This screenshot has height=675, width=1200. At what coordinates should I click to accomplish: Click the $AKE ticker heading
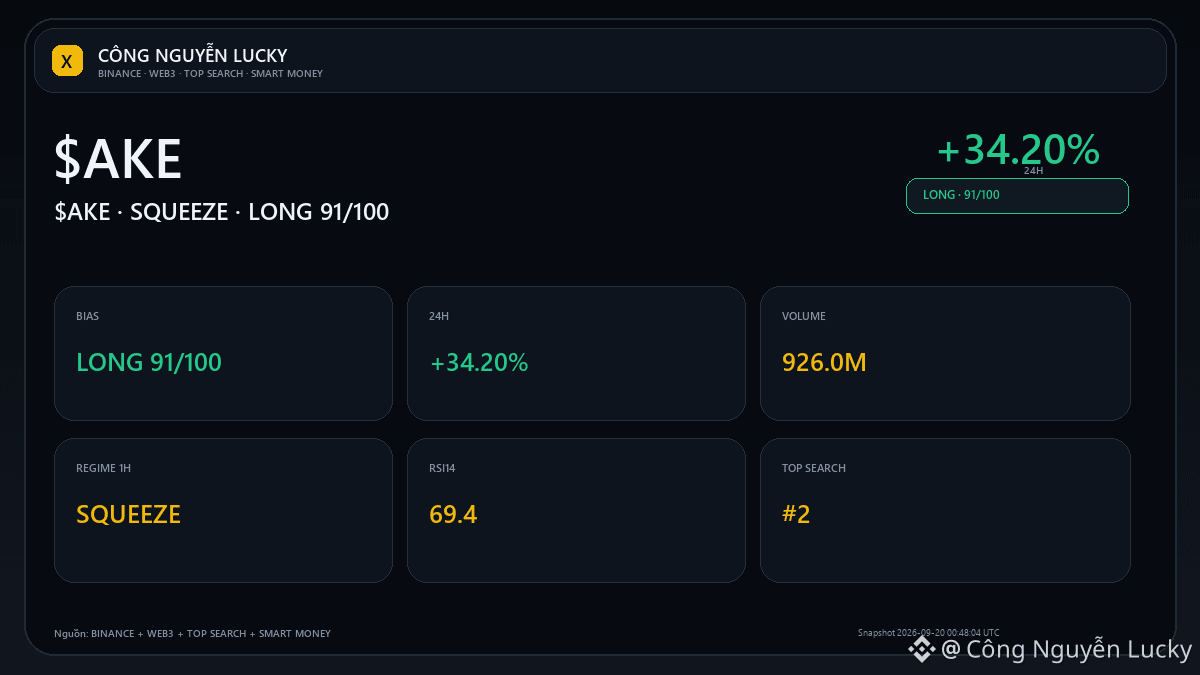pos(118,160)
